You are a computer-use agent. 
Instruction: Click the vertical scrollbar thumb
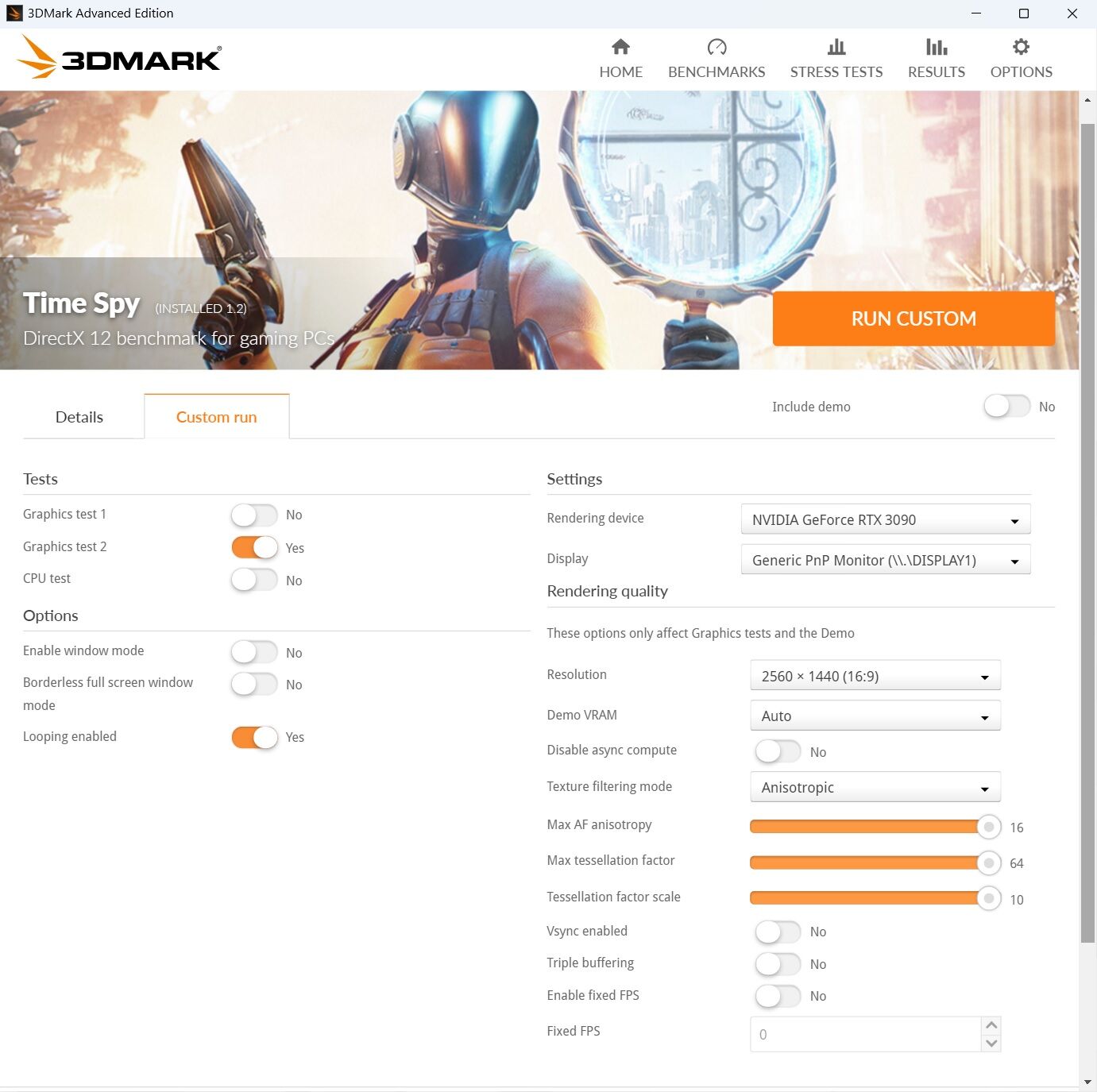coord(1087,532)
